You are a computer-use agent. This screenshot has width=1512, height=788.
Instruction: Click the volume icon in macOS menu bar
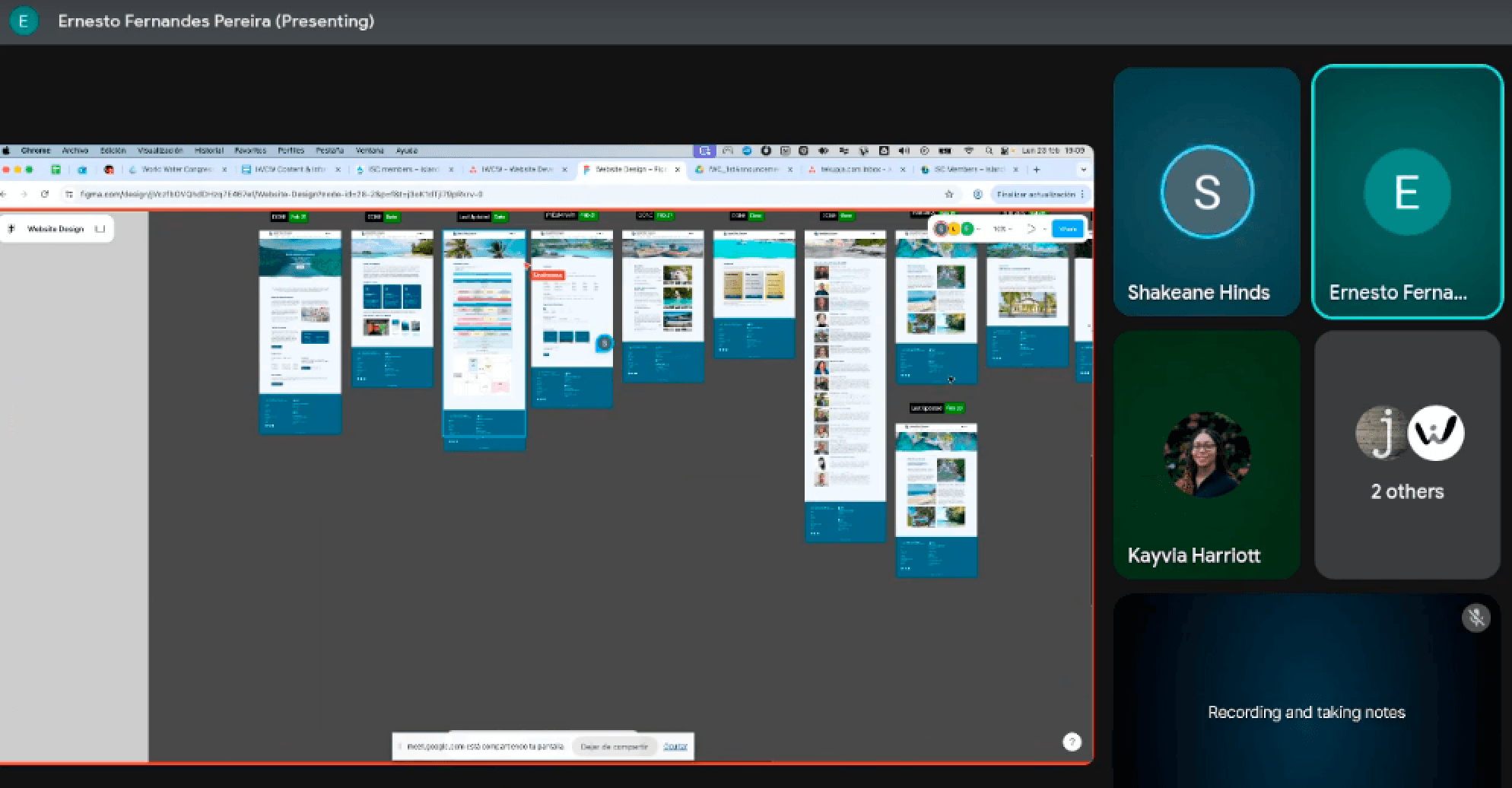click(x=904, y=151)
